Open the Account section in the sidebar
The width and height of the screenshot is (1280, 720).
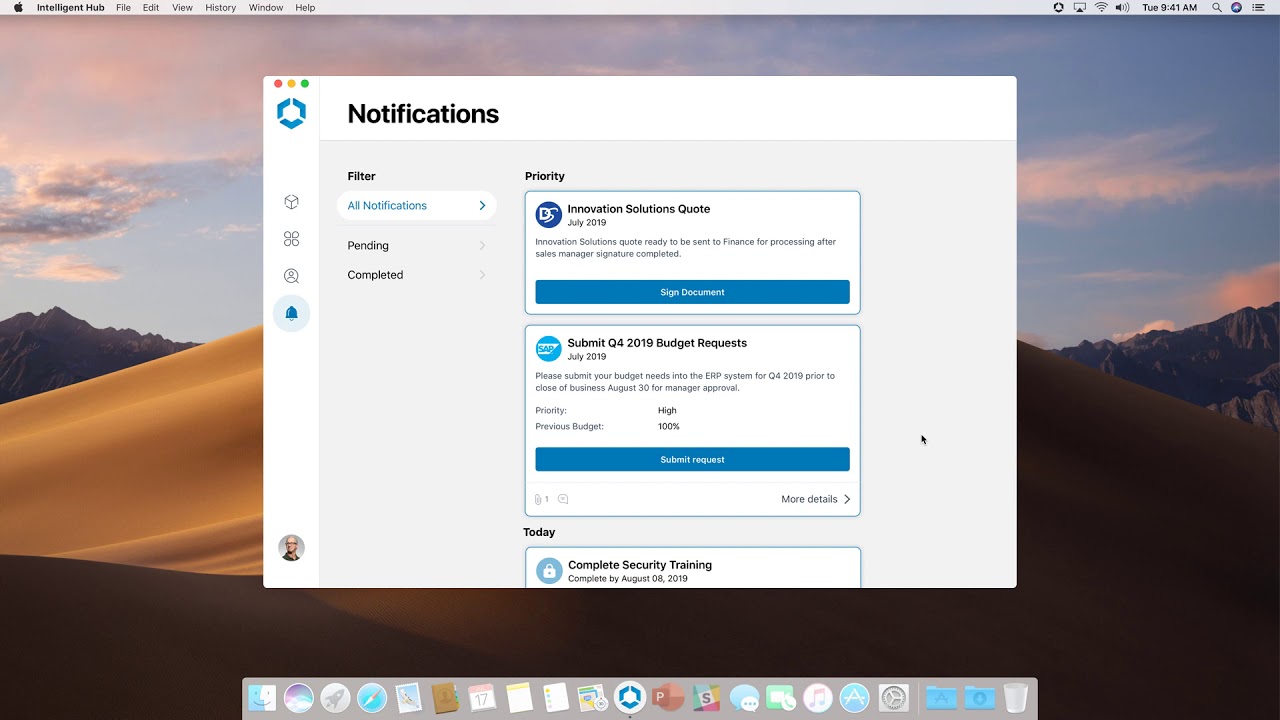click(x=291, y=275)
